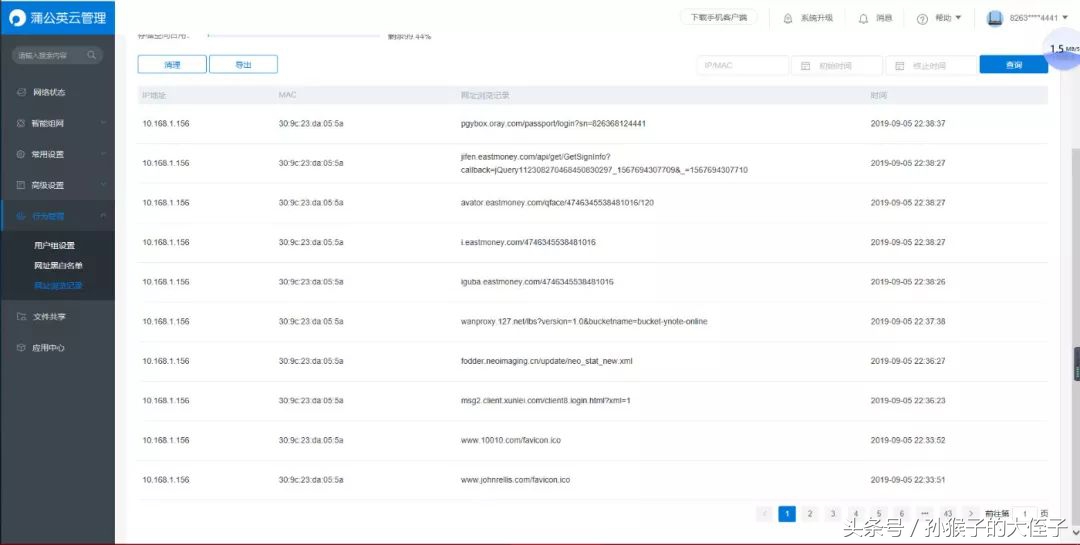Open the account 8263****4441 dropdown arrow
1080x545 pixels.
[1066, 18]
